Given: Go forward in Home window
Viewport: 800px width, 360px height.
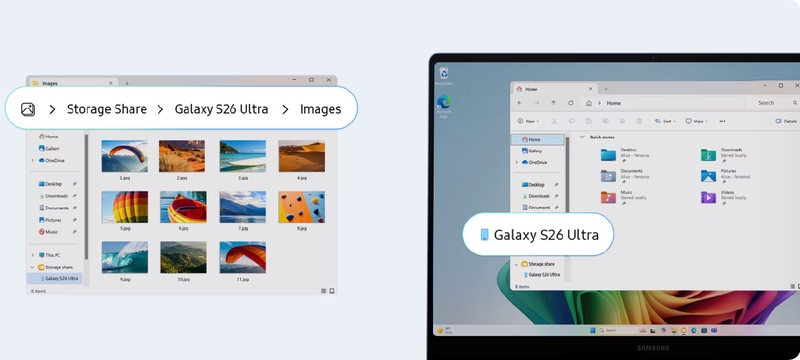Looking at the screenshot, I should coord(537,103).
